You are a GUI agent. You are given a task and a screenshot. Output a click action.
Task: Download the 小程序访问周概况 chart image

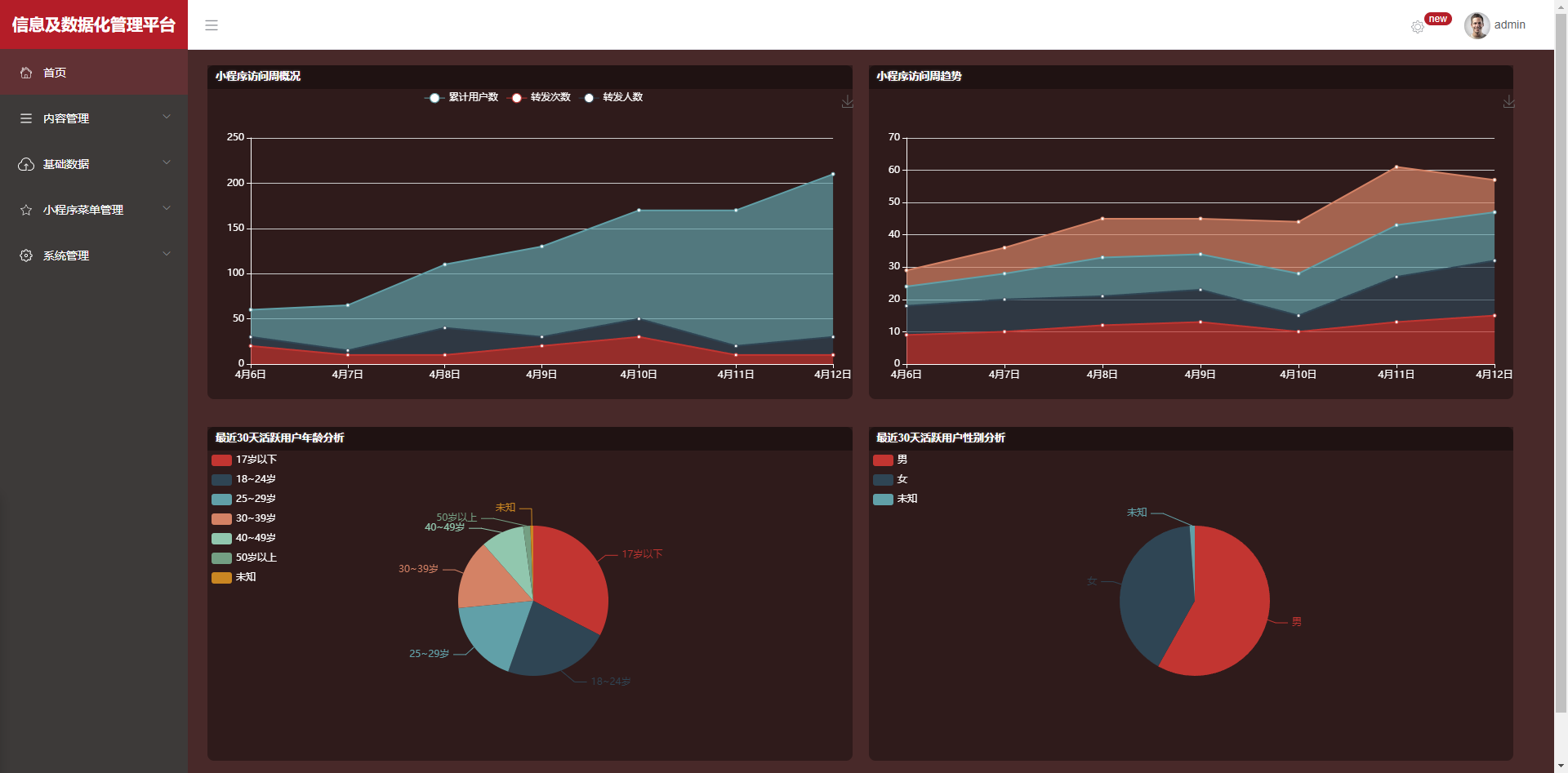pyautogui.click(x=848, y=101)
